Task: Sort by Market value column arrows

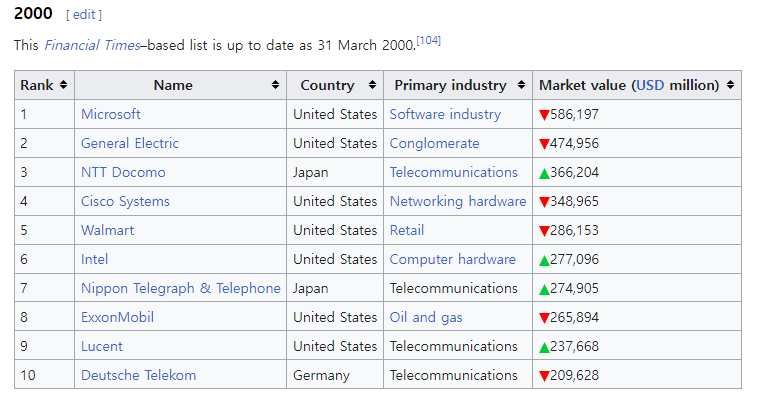Action: click(x=730, y=85)
